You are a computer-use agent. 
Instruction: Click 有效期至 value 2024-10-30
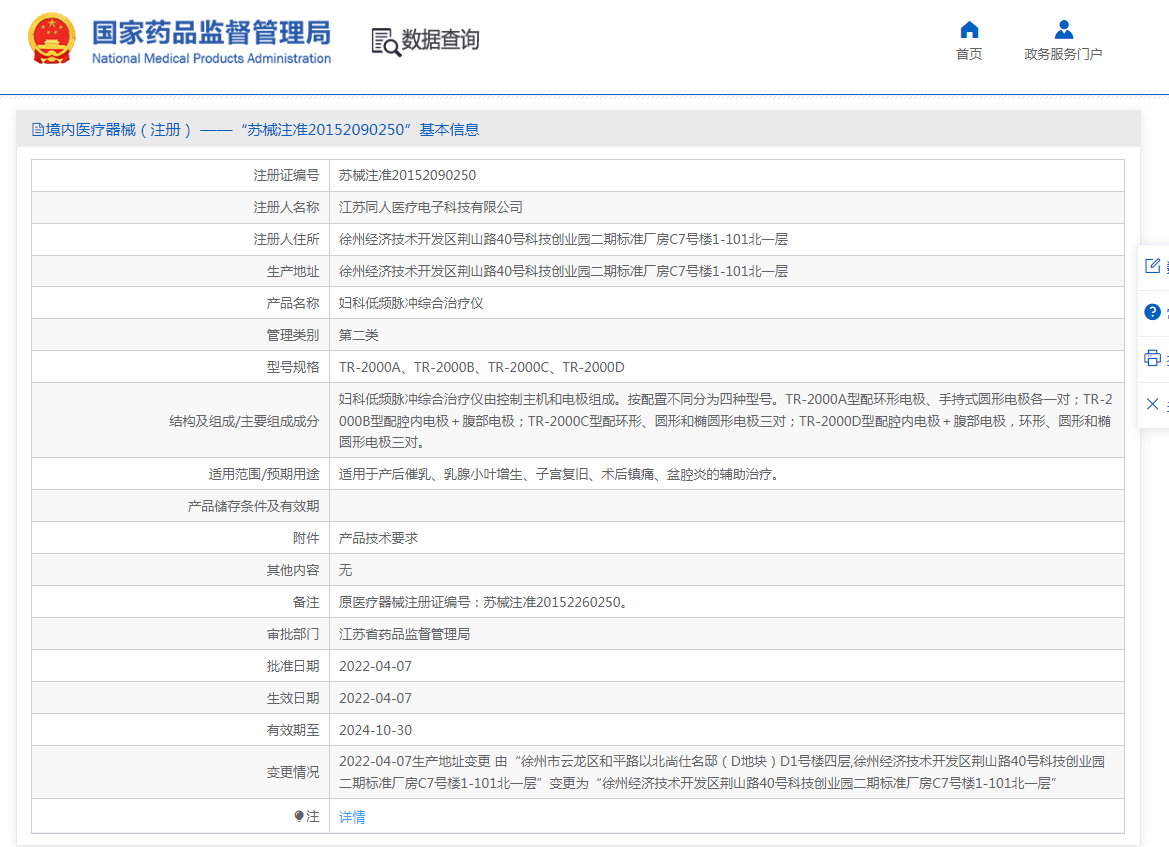tap(376, 731)
